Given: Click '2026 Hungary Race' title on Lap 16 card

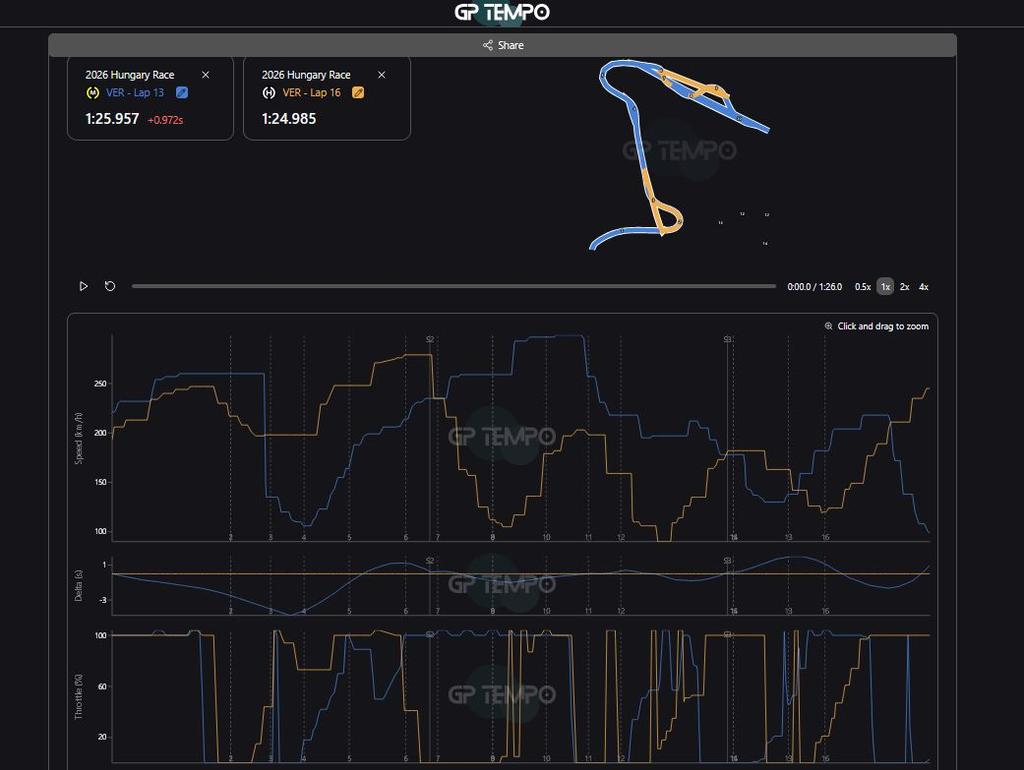Looking at the screenshot, I should (x=306, y=75).
